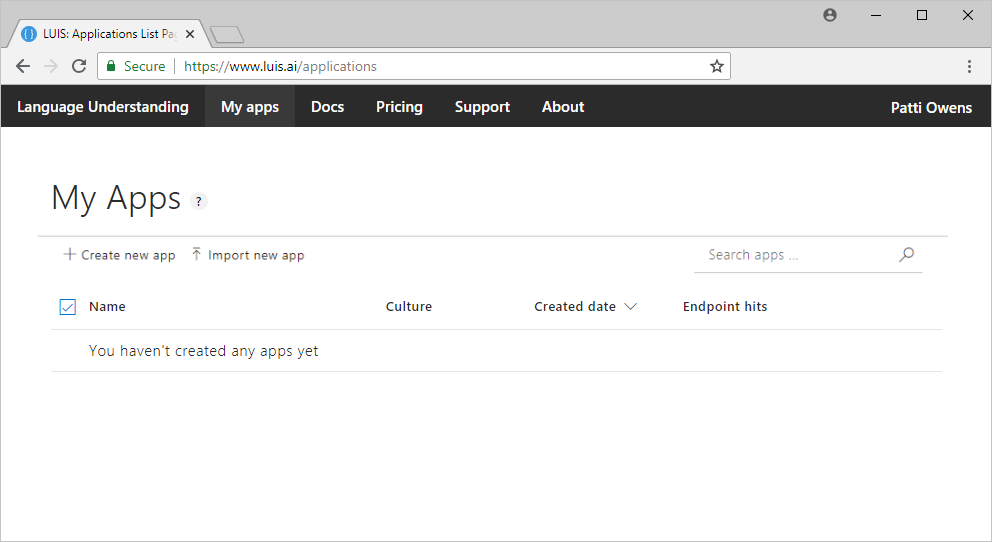The width and height of the screenshot is (992, 542).
Task: Bookmark this page with the star icon
Action: [x=717, y=66]
